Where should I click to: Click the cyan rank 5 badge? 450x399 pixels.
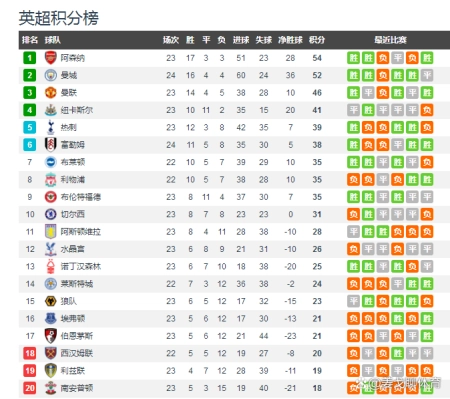click(x=30, y=127)
